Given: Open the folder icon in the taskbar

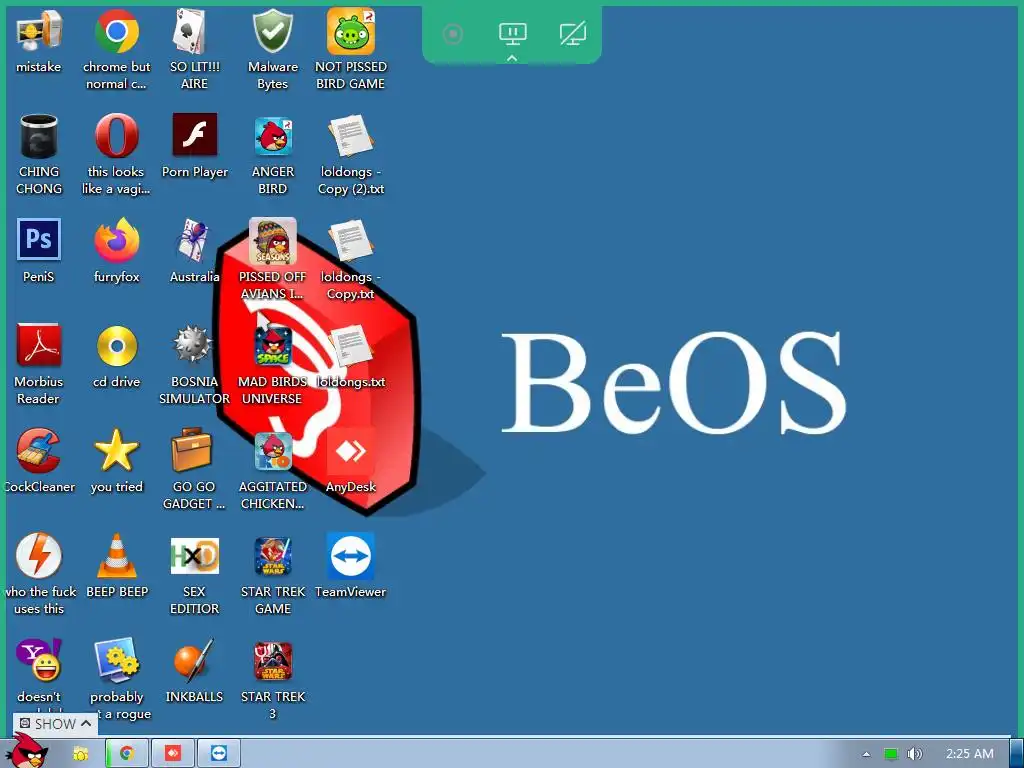Looking at the screenshot, I should (80, 754).
